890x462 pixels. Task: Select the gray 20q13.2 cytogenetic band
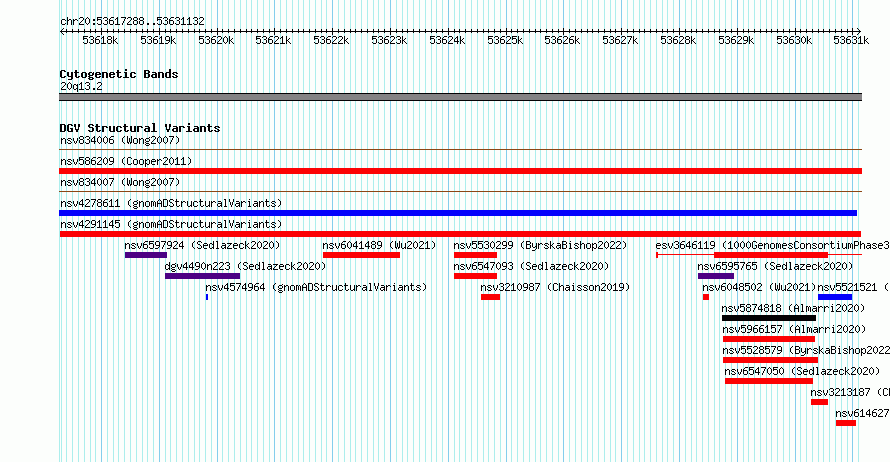pos(460,97)
